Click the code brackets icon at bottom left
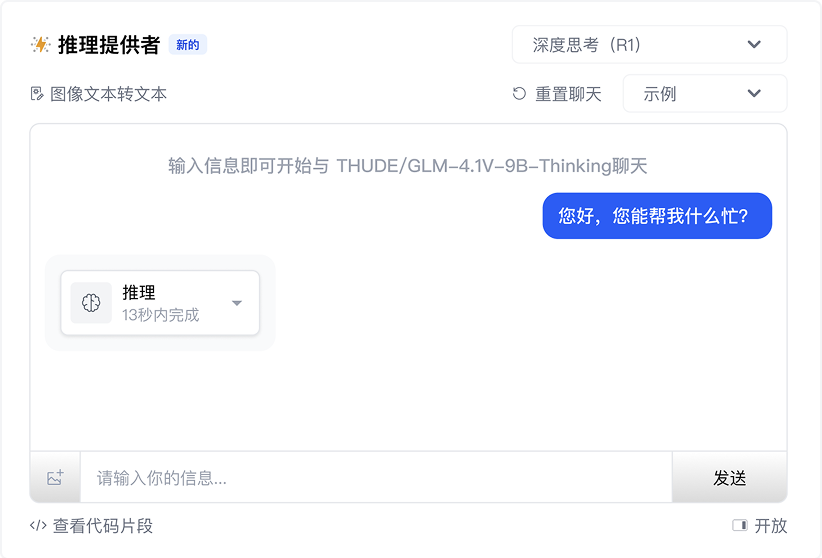822x558 pixels. click(x=38, y=526)
